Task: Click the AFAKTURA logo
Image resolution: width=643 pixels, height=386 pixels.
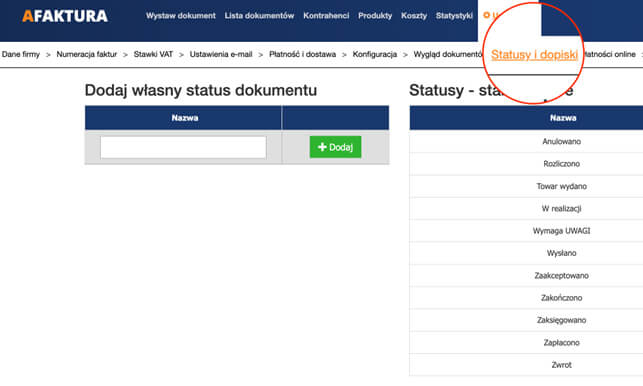Action: [x=65, y=16]
